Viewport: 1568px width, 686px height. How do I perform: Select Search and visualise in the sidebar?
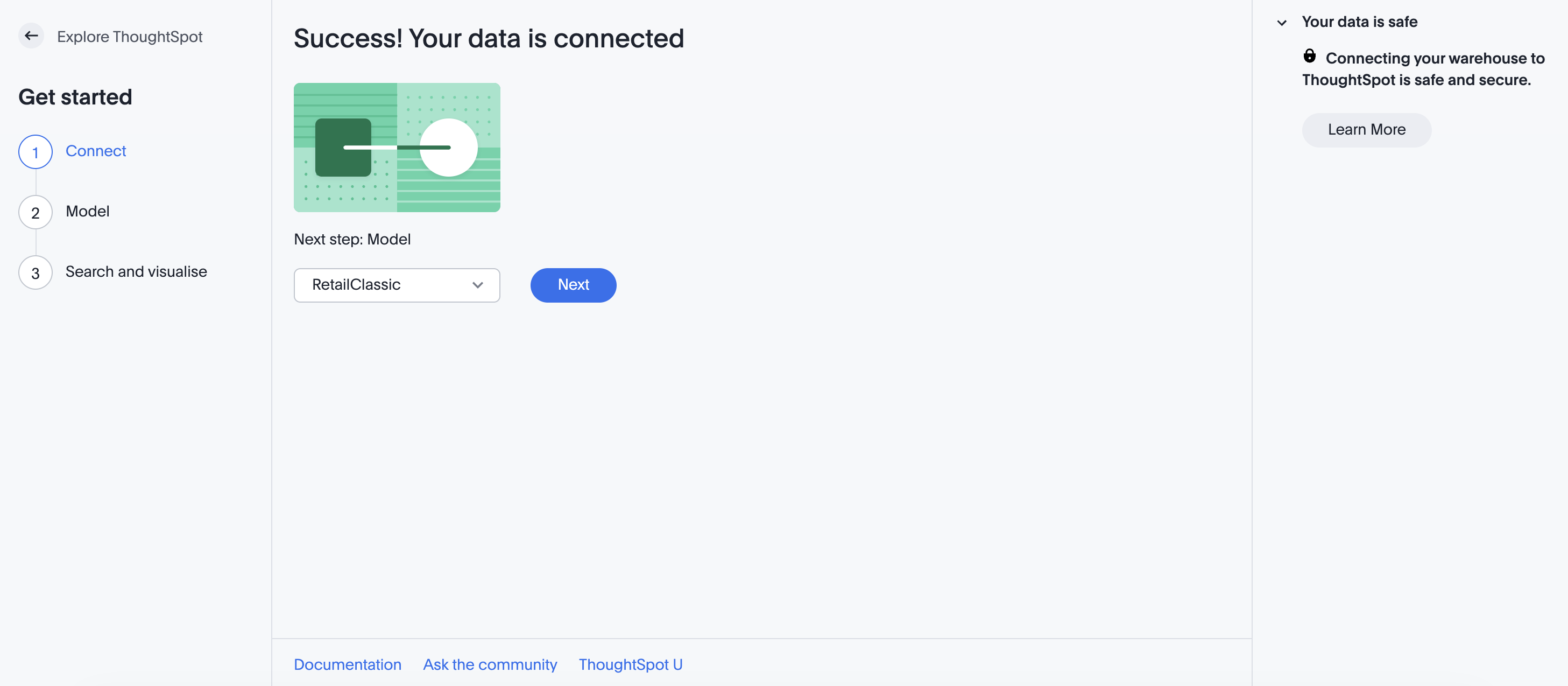[x=136, y=272]
